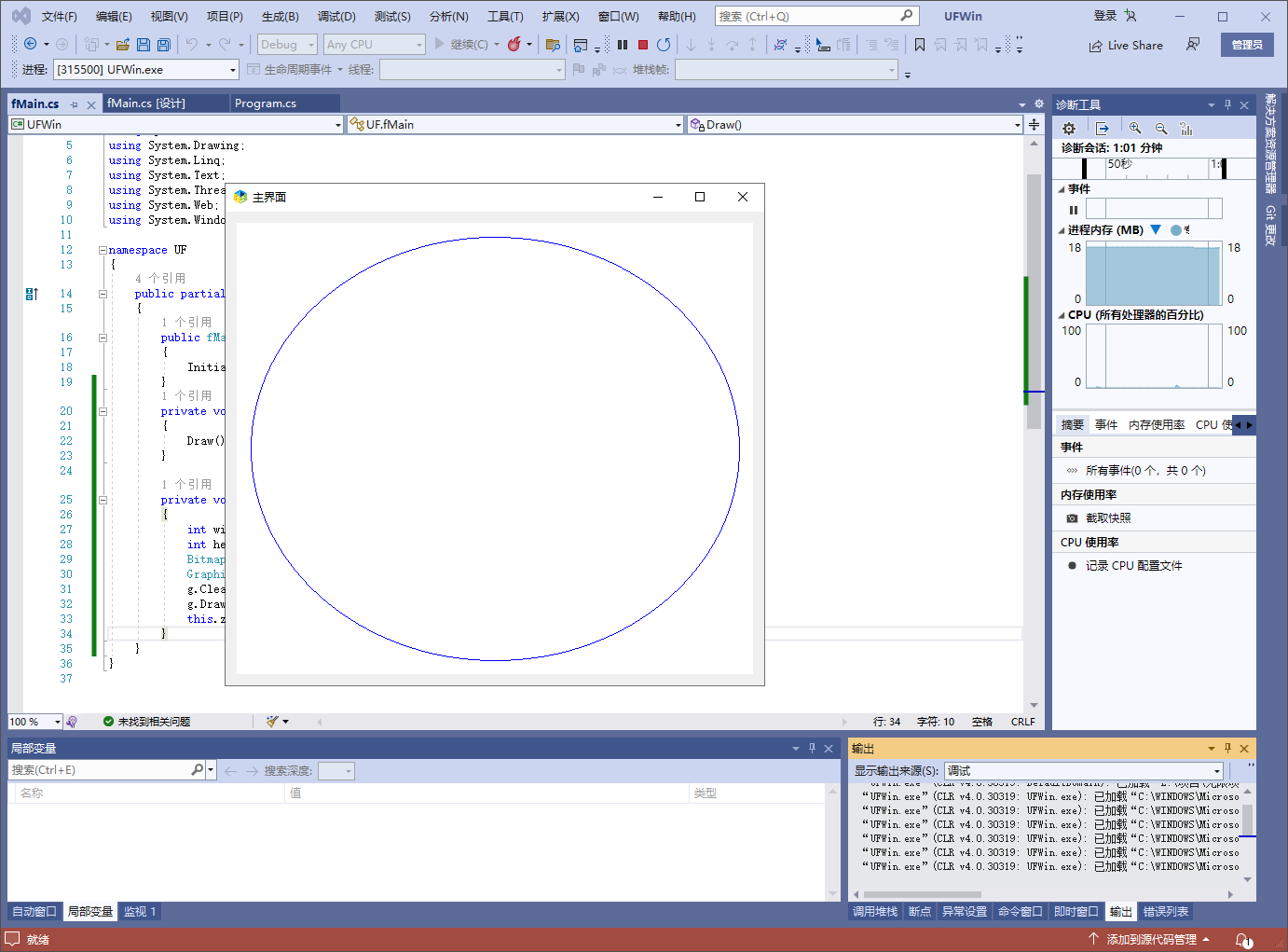This screenshot has width=1288, height=952.
Task: Click the Find in Files icon
Action: click(553, 44)
